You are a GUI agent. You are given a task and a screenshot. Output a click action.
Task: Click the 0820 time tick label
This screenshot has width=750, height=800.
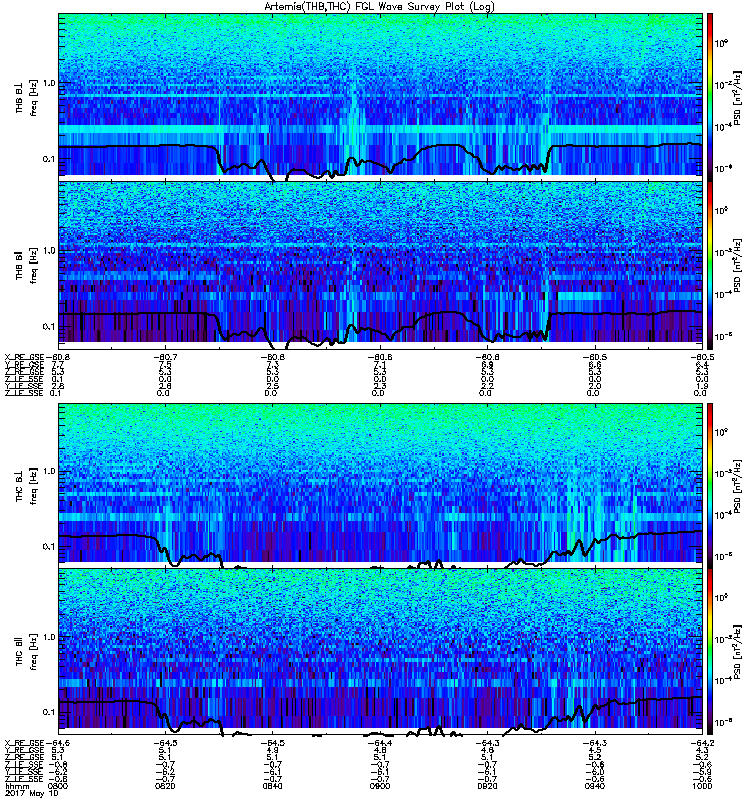(x=165, y=786)
